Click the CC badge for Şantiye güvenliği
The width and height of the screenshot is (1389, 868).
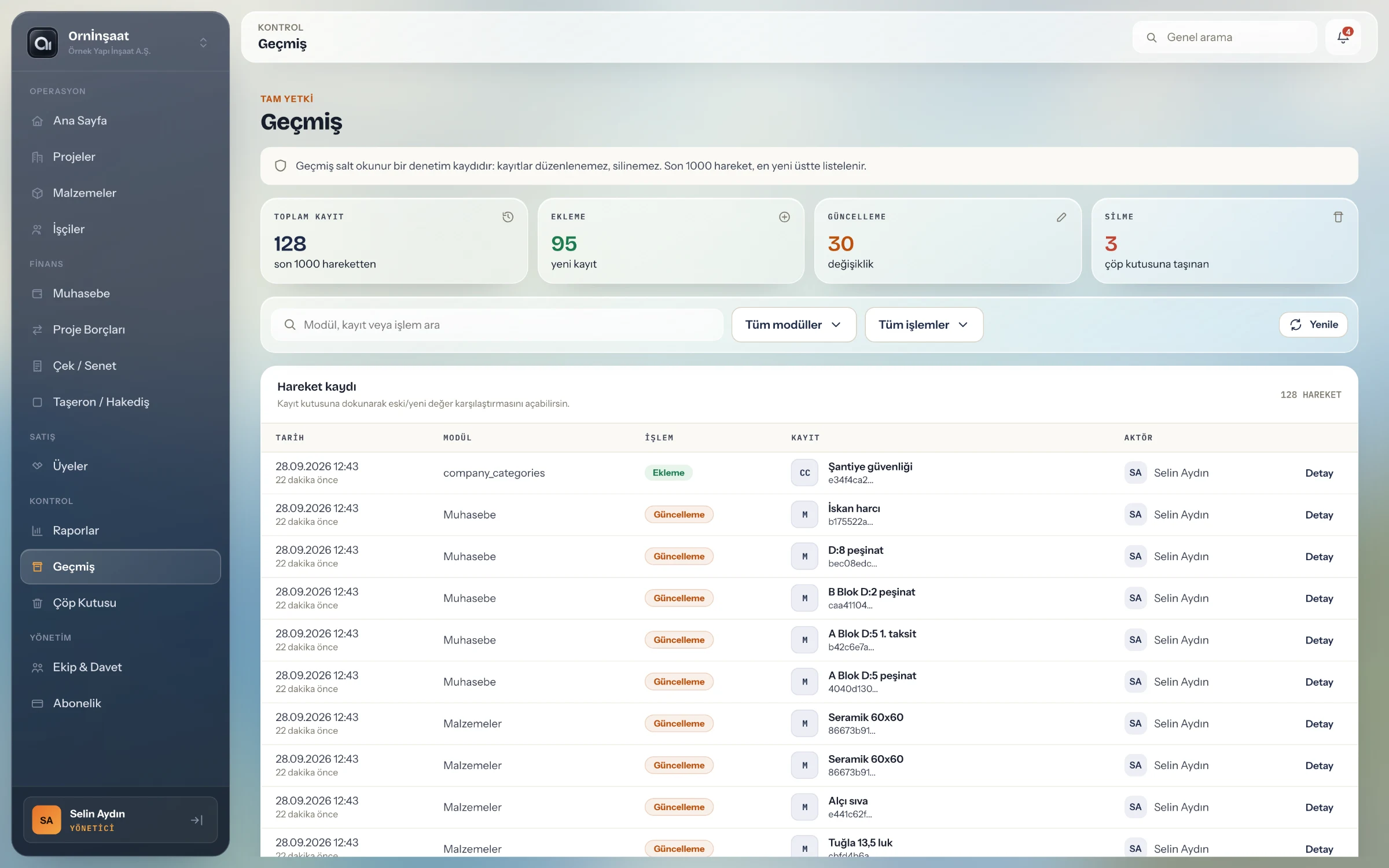804,473
